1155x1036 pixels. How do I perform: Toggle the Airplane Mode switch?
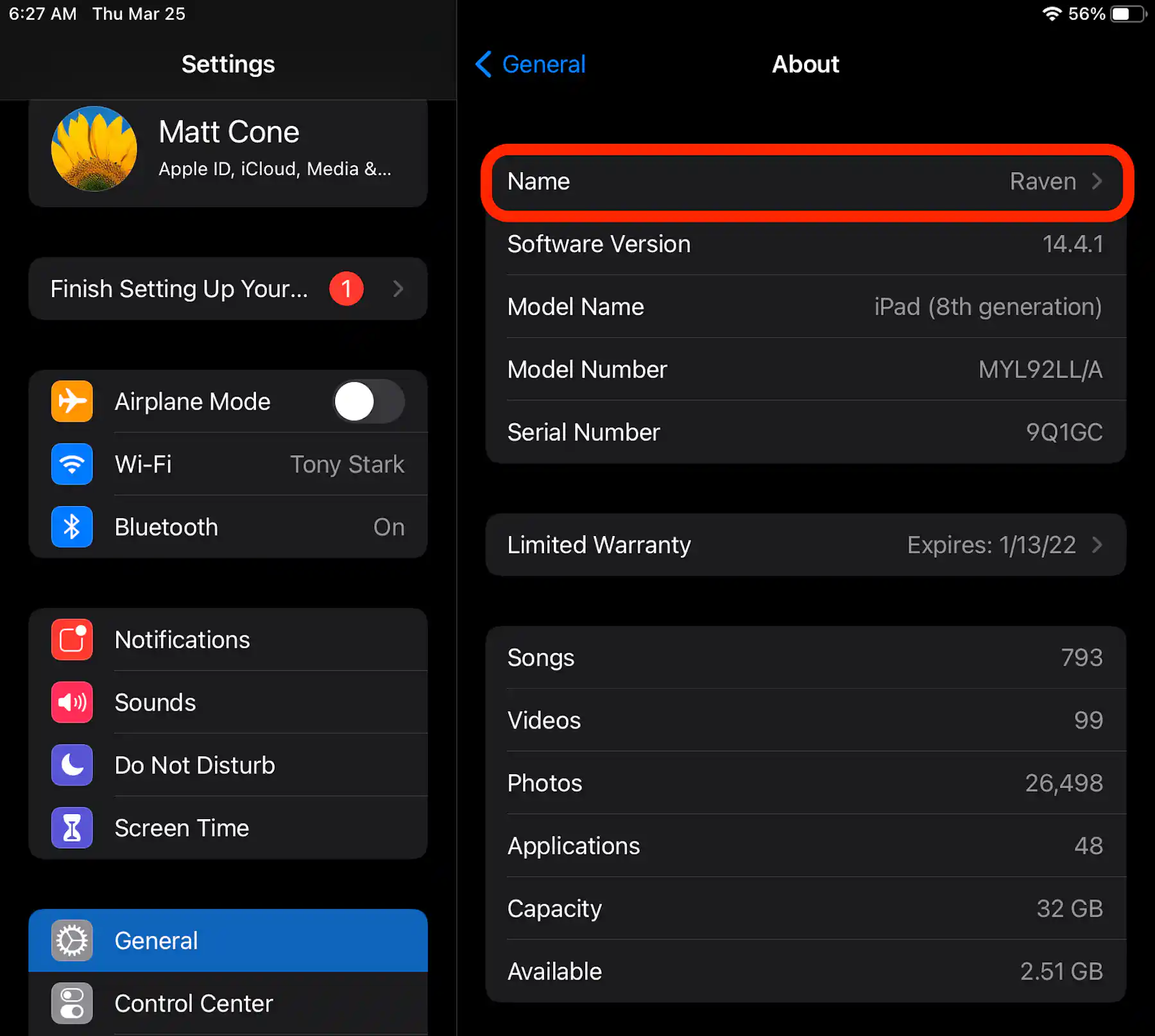[x=368, y=401]
